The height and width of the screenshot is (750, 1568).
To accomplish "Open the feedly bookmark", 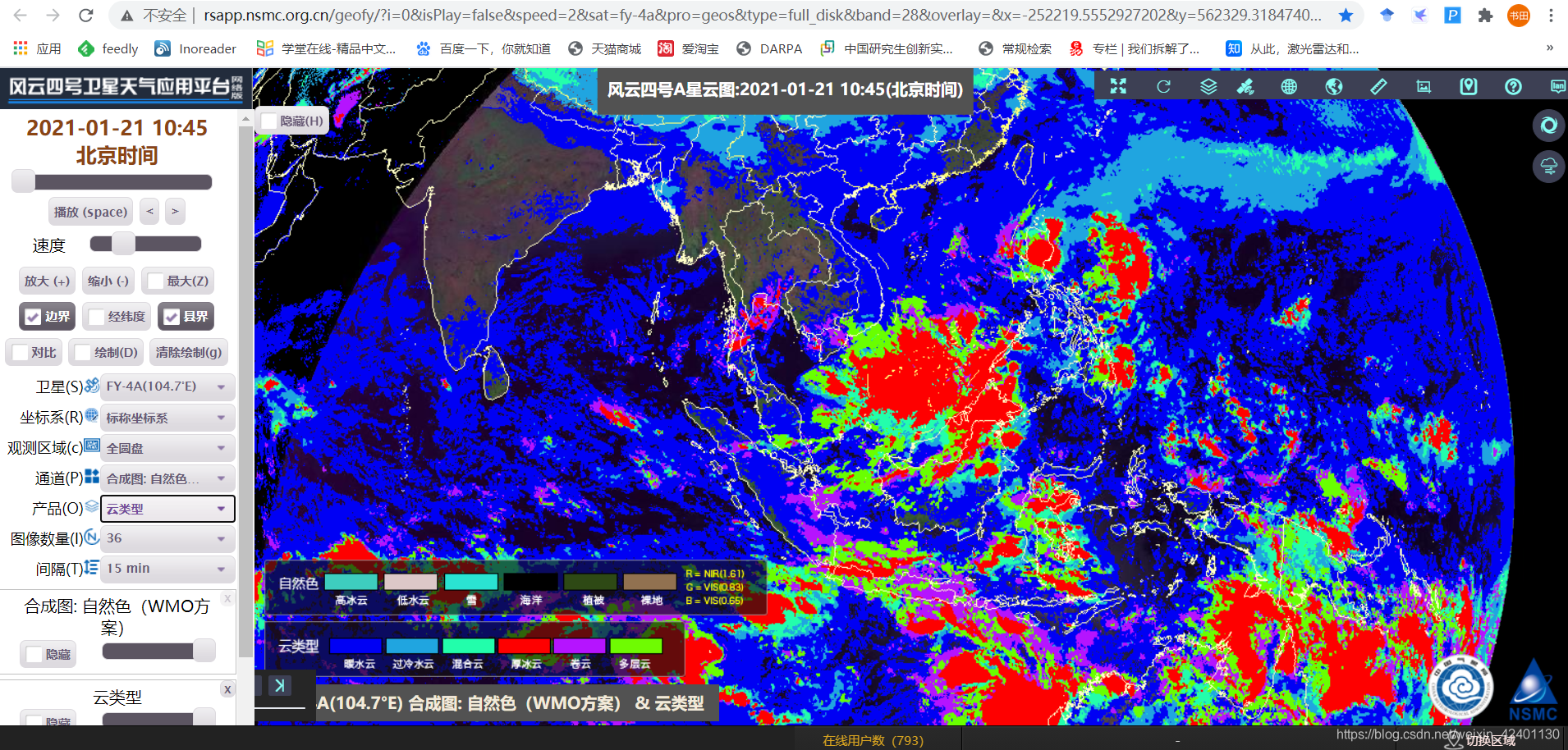I will 108,49.
